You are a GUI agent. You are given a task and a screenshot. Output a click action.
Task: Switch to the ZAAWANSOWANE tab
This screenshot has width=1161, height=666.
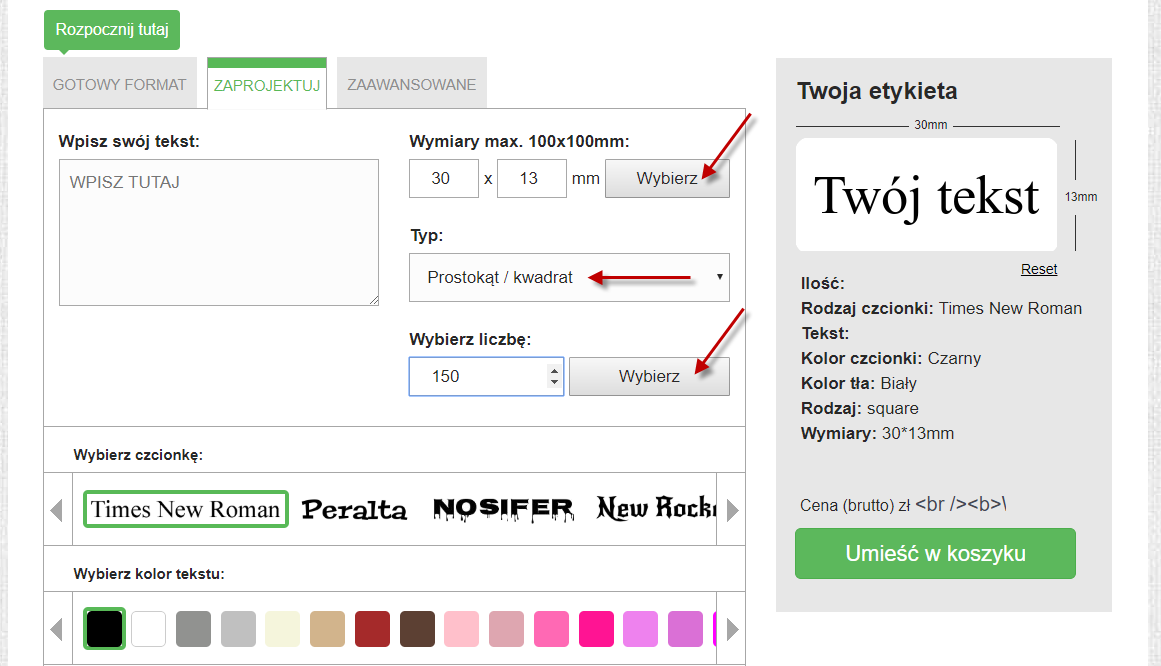click(412, 84)
